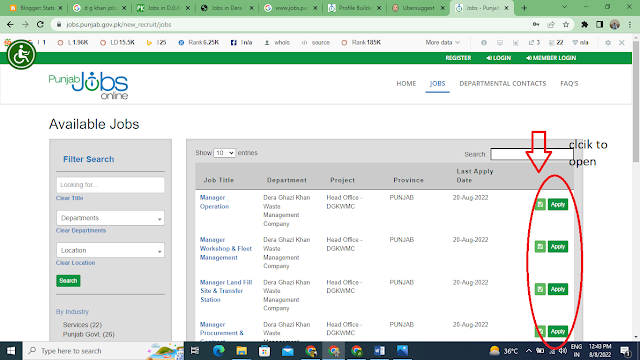640x360 pixels.
Task: Open the accessibility wheelchair icon
Action: [x=21, y=55]
